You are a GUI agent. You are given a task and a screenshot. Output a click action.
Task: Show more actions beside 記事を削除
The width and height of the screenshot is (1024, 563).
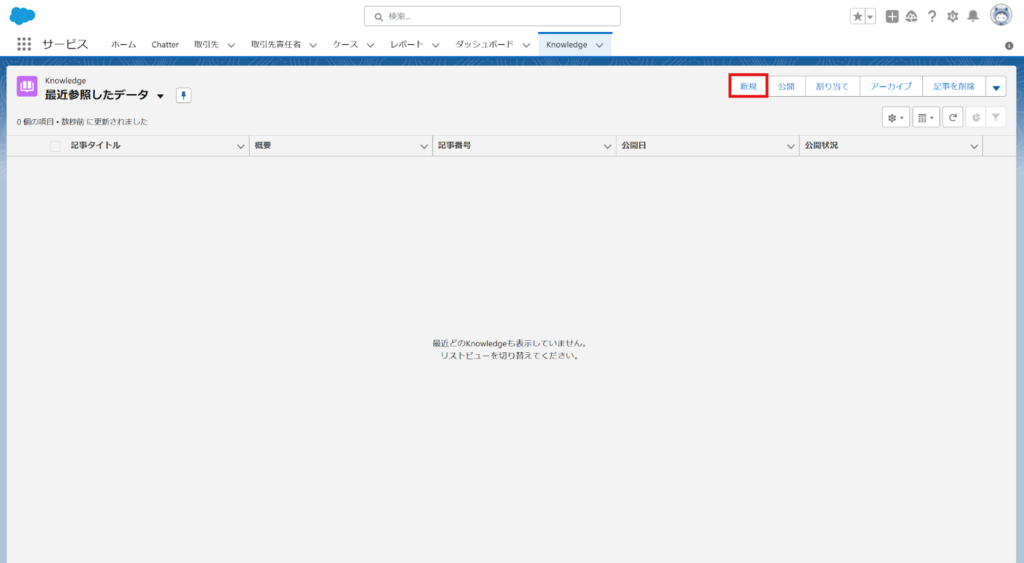995,87
